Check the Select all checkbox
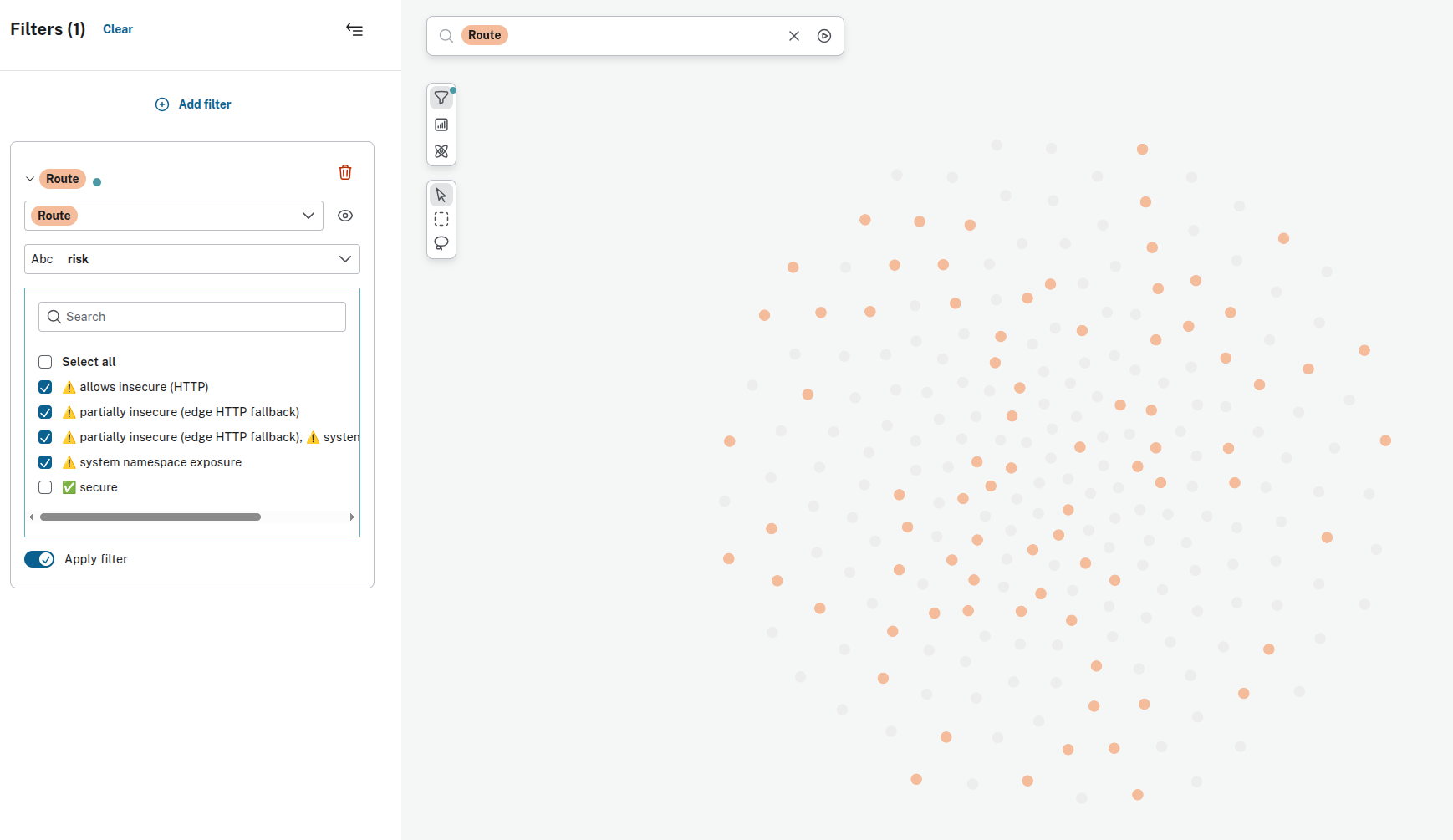The width and height of the screenshot is (1453, 840). (45, 362)
